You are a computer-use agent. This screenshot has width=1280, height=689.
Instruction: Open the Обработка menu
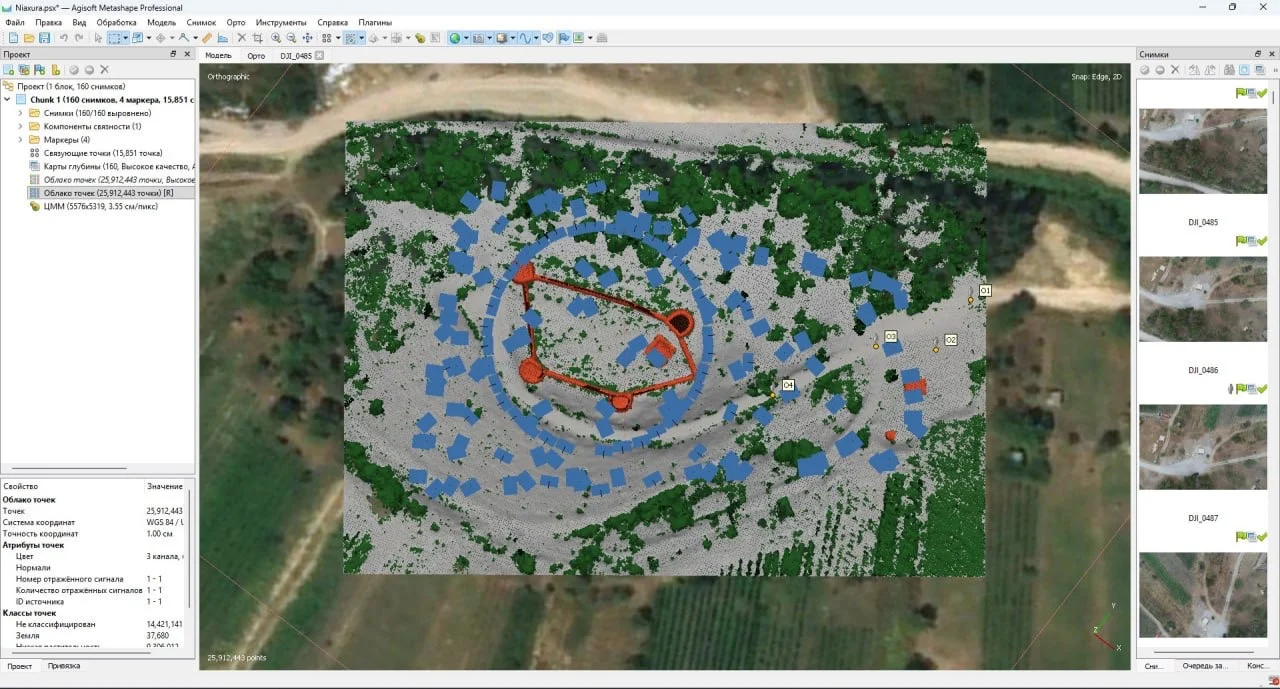click(x=116, y=22)
